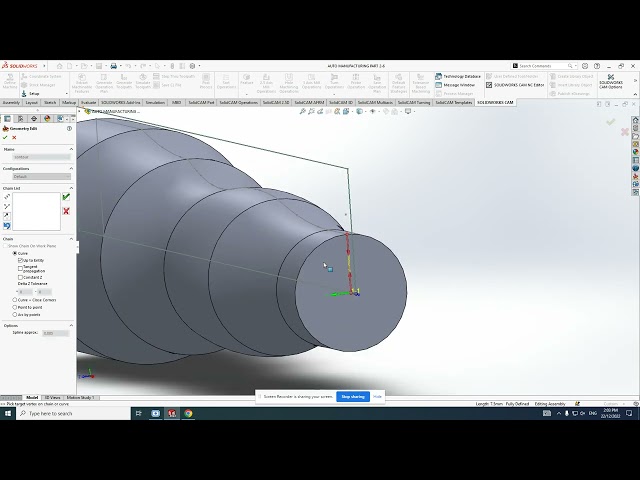
Task: Click the Spline approx value field
Action: 56,333
